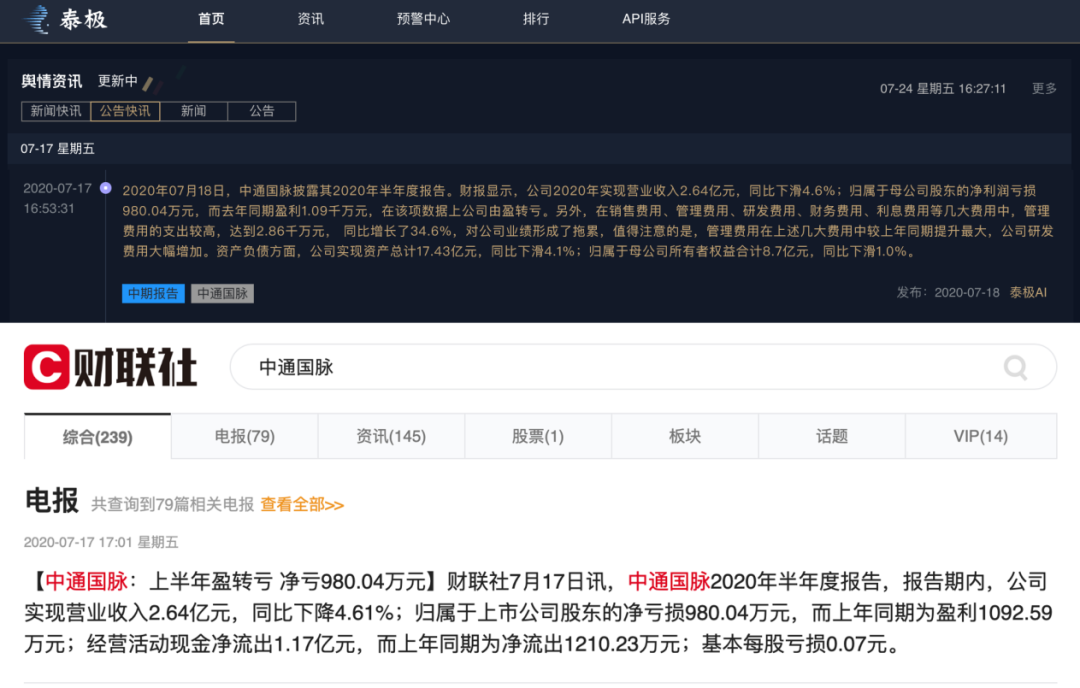Click the search field containing 中通国脉
Viewport: 1080px width, 688px height.
pos(643,367)
